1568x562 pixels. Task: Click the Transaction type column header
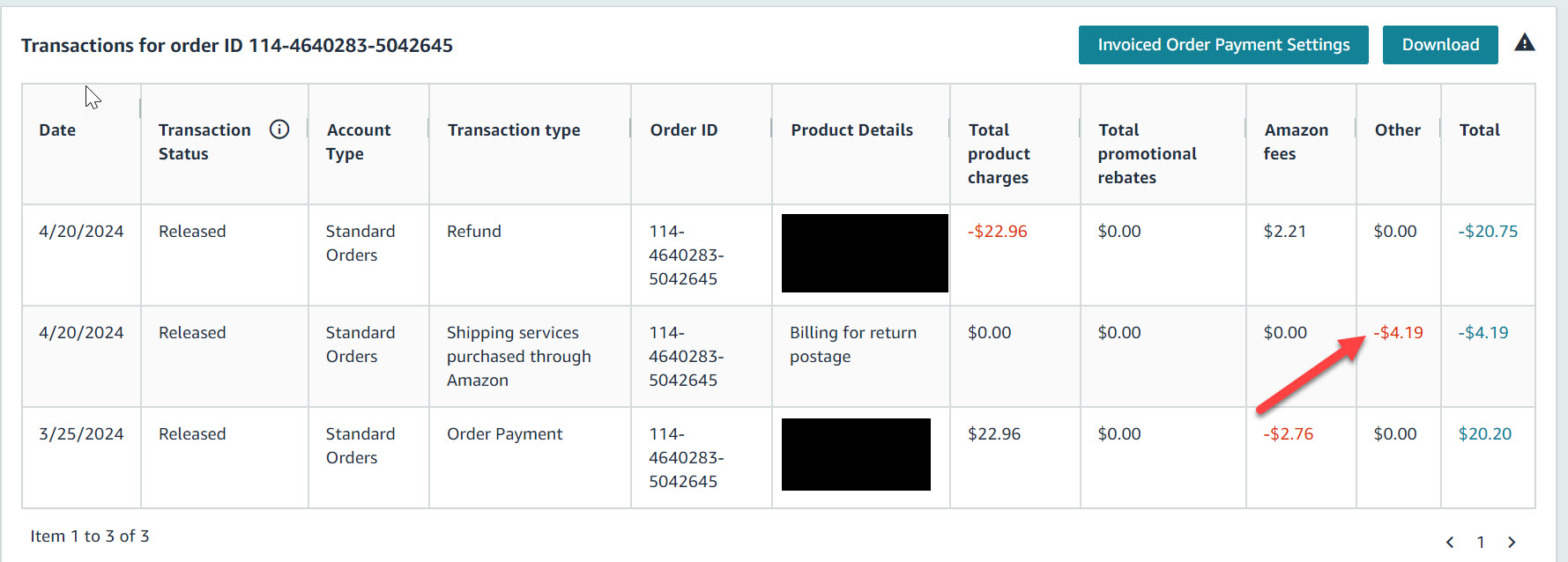[514, 130]
